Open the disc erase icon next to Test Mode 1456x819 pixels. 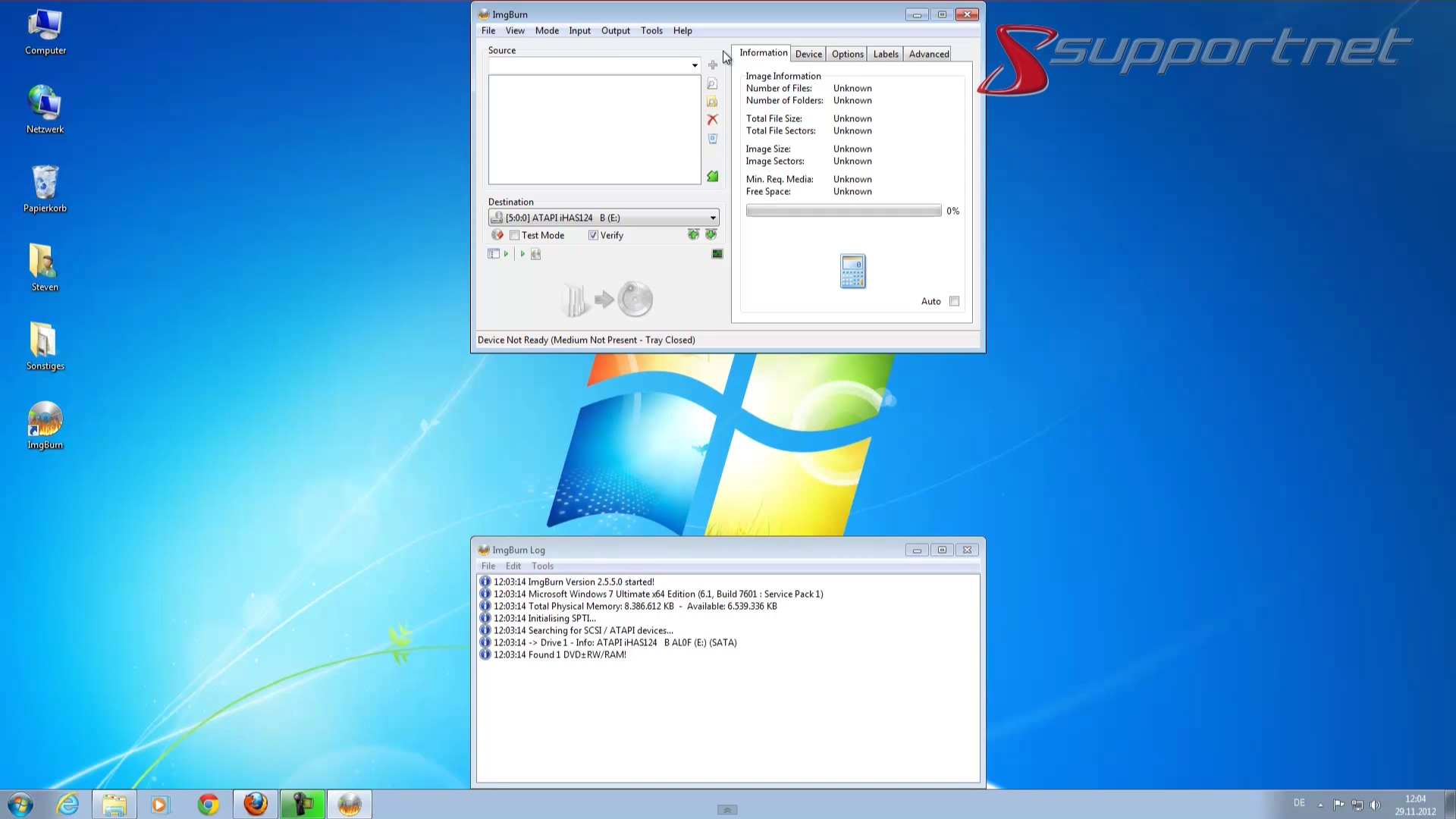(x=497, y=235)
